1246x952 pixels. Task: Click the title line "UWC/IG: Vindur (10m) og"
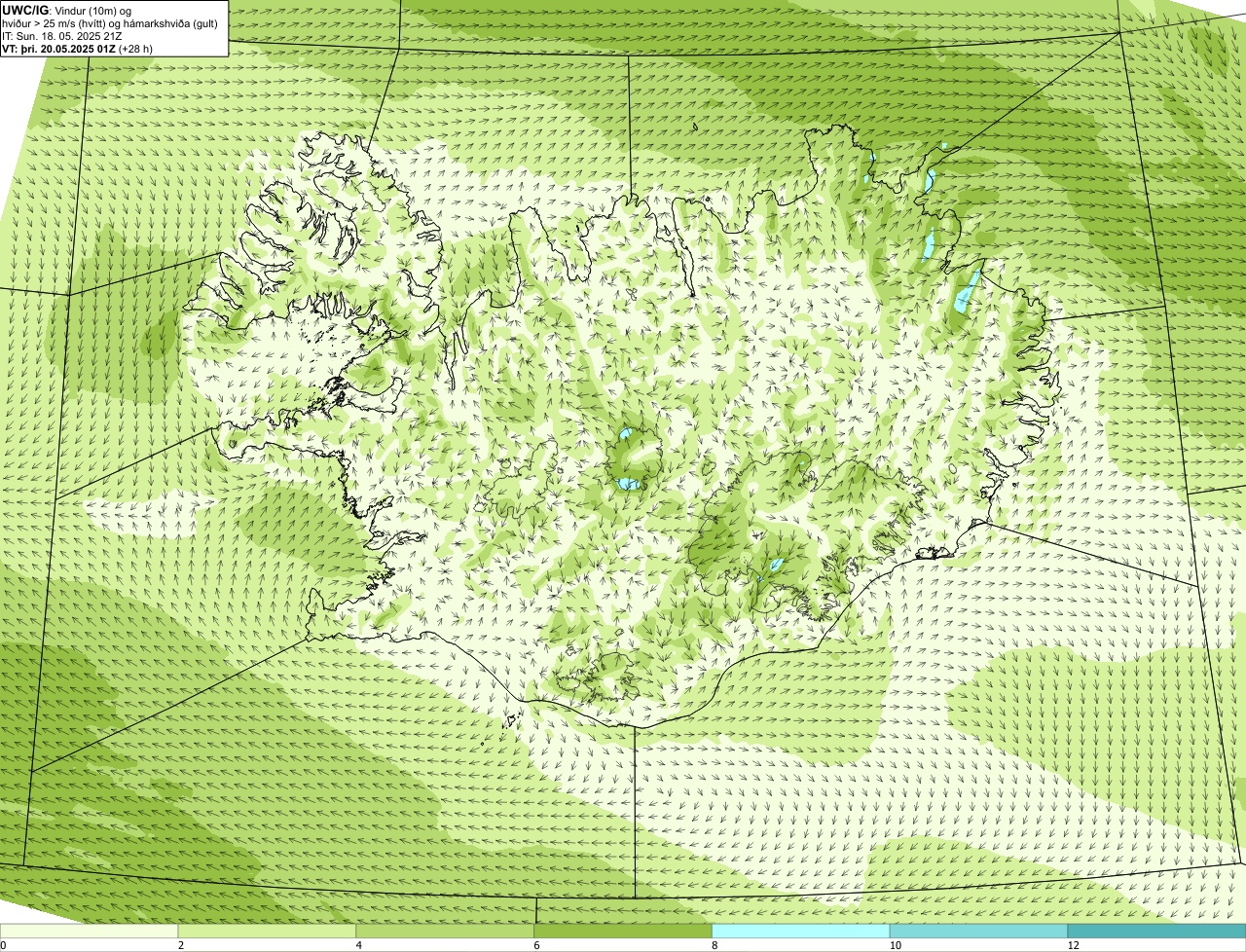pyautogui.click(x=66, y=11)
